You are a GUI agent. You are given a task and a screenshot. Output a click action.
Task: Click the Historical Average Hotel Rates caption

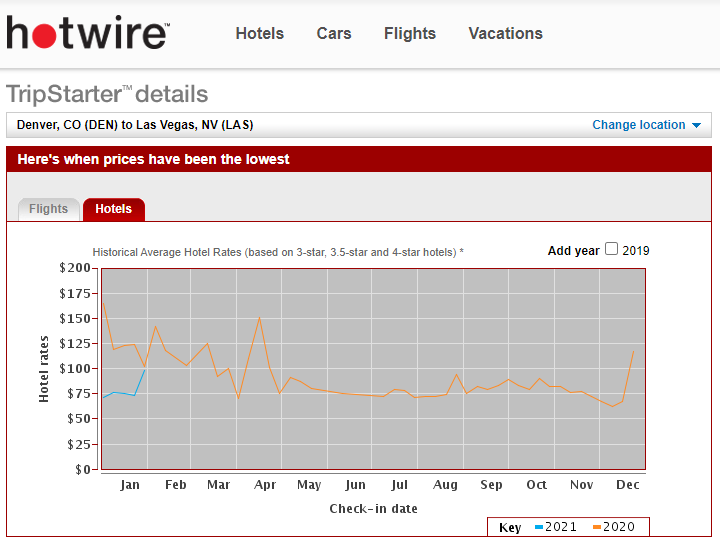click(x=278, y=252)
